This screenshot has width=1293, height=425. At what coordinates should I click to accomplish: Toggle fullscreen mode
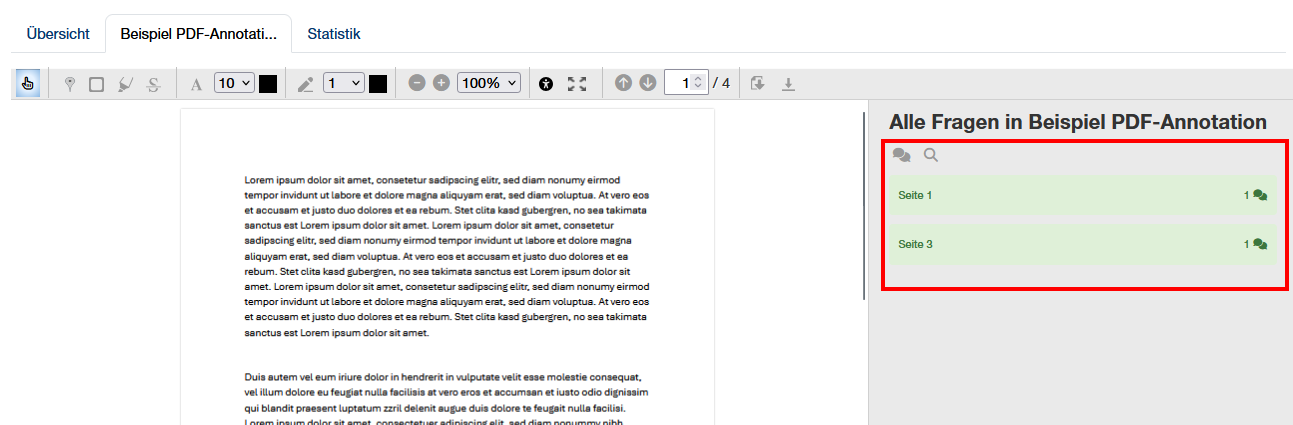click(576, 84)
